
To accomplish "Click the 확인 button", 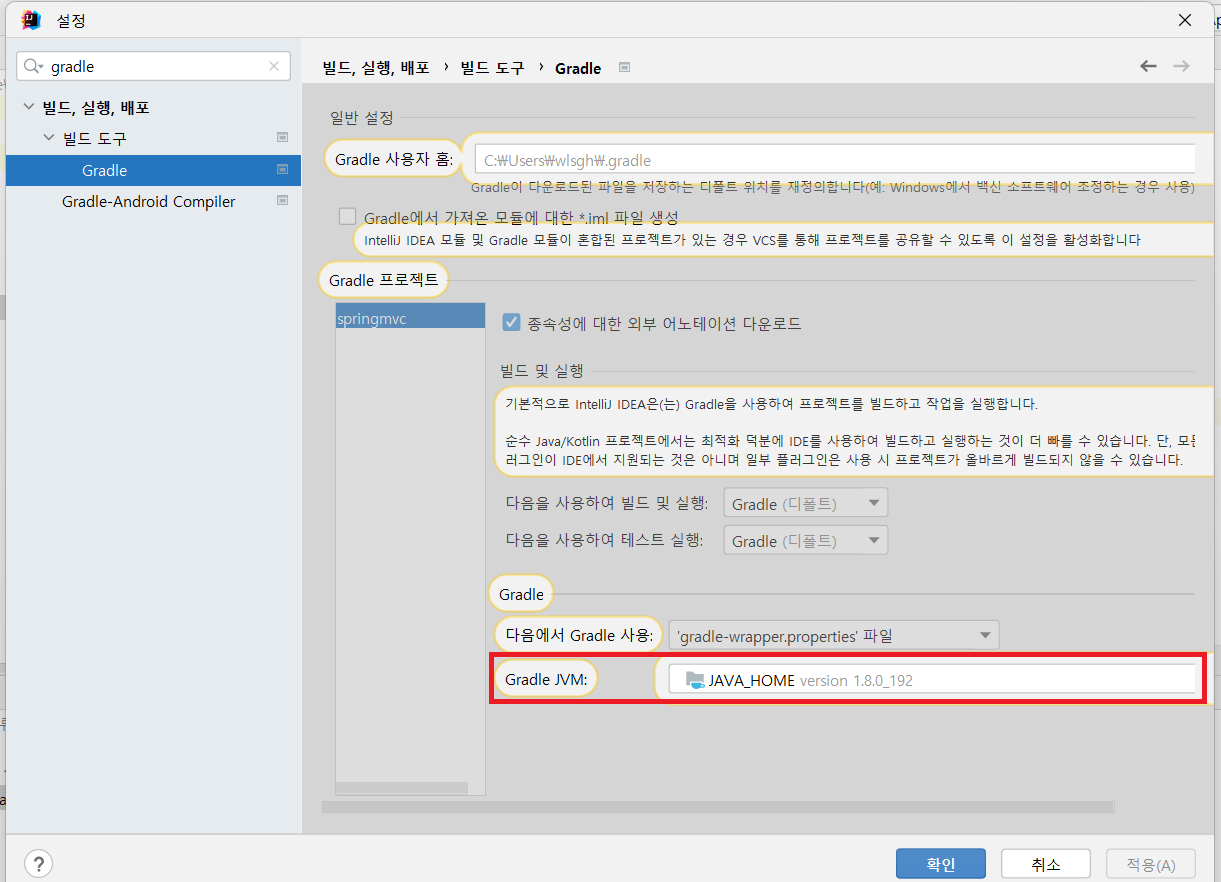I will point(941,864).
